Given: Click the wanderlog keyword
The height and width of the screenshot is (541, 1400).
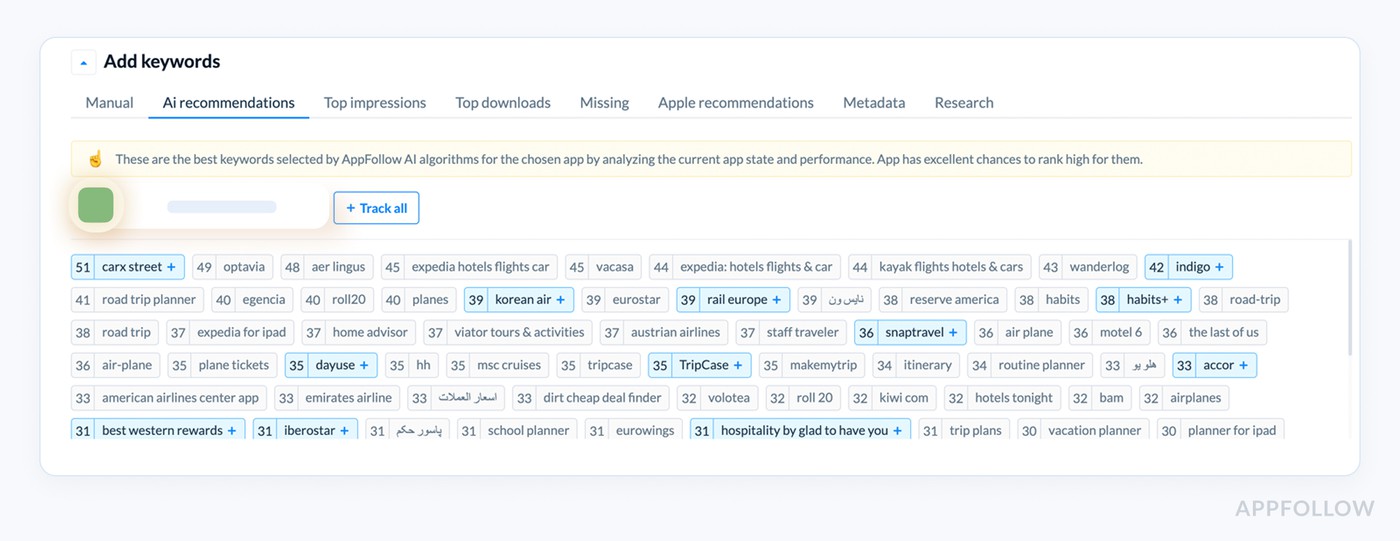Looking at the screenshot, I should [1088, 267].
